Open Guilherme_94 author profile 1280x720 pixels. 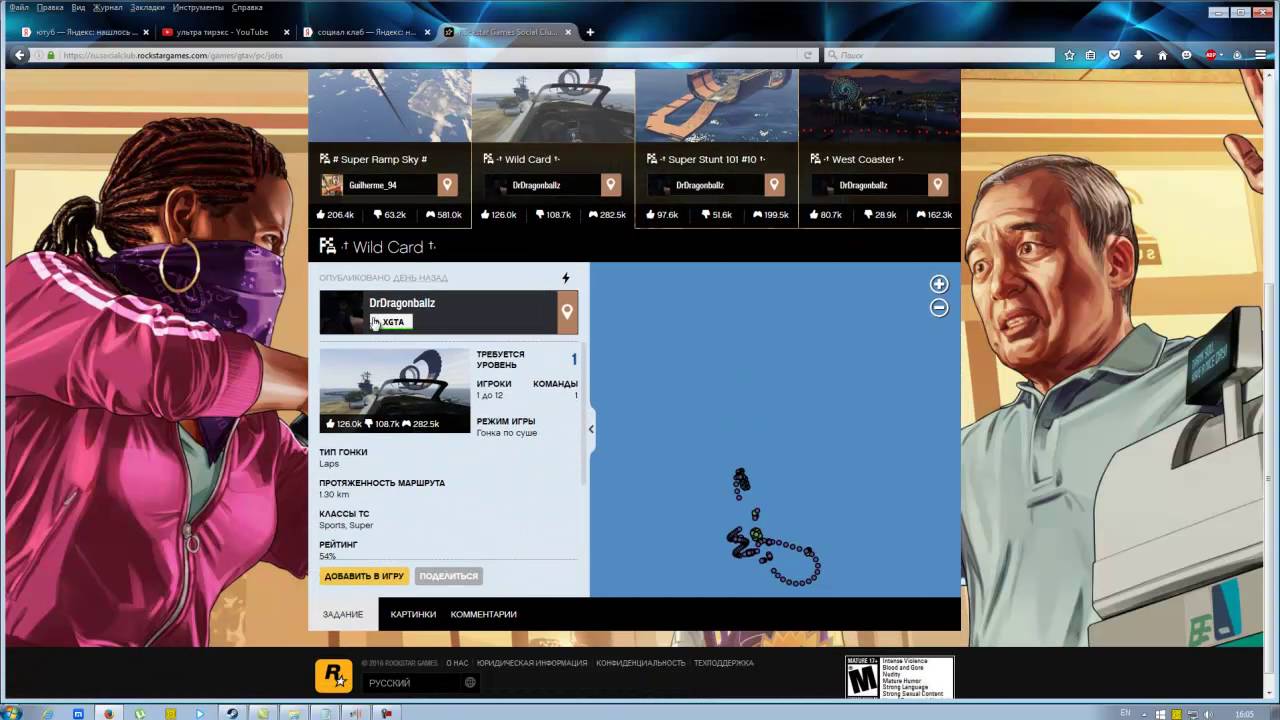(372, 185)
